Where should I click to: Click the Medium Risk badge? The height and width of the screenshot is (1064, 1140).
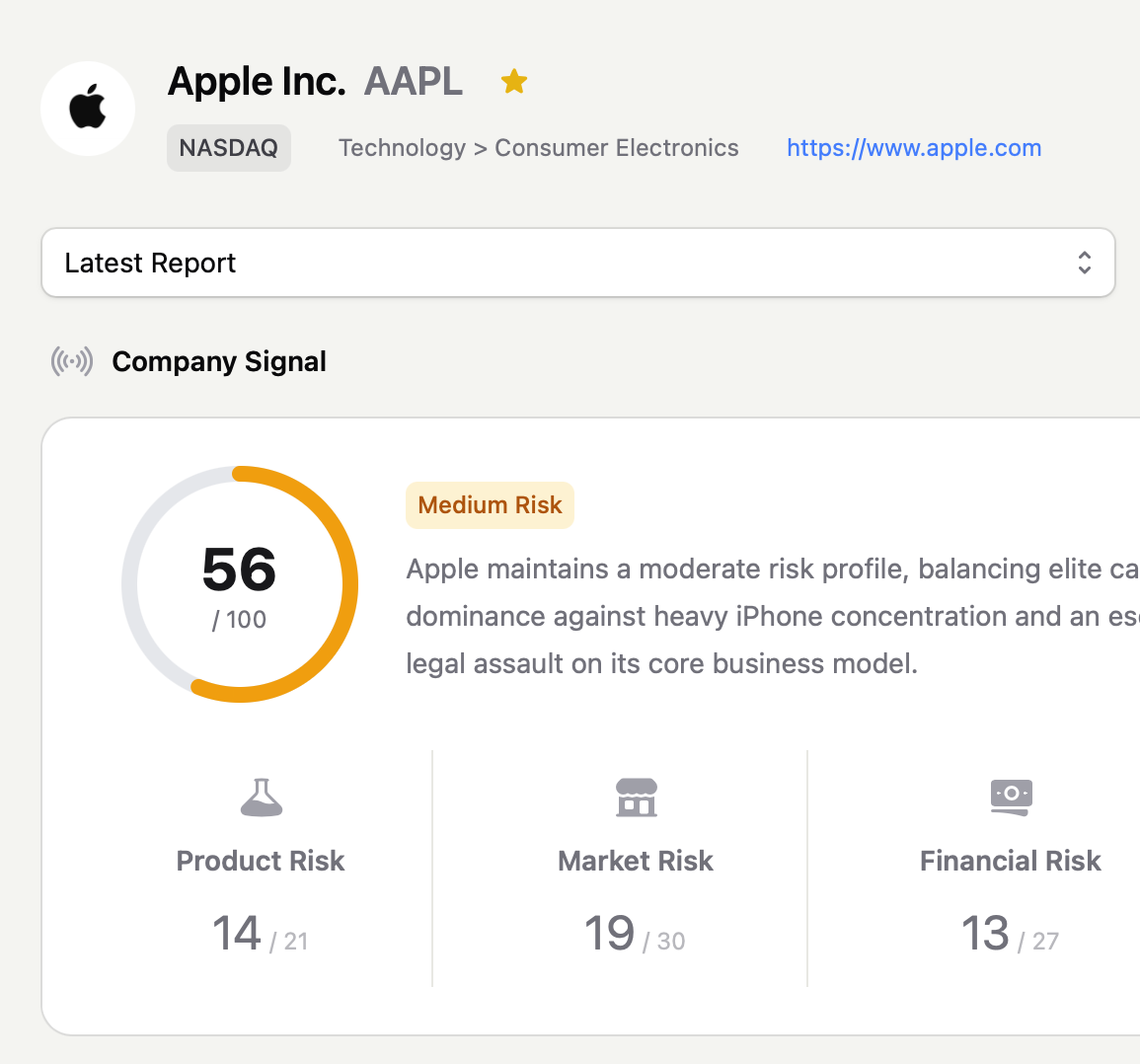[x=490, y=505]
